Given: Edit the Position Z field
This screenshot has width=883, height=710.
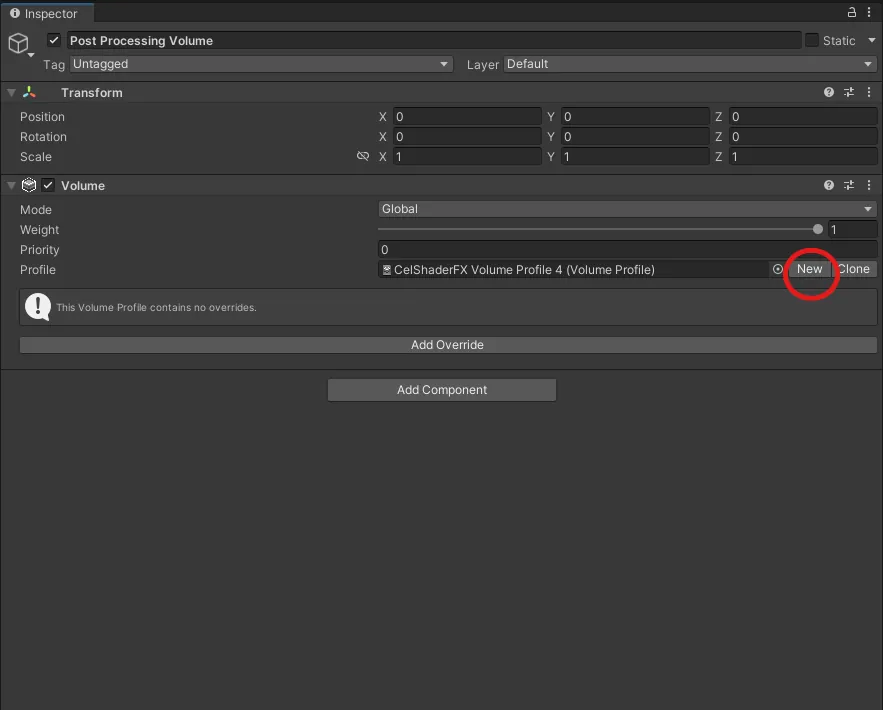Looking at the screenshot, I should click(x=802, y=117).
